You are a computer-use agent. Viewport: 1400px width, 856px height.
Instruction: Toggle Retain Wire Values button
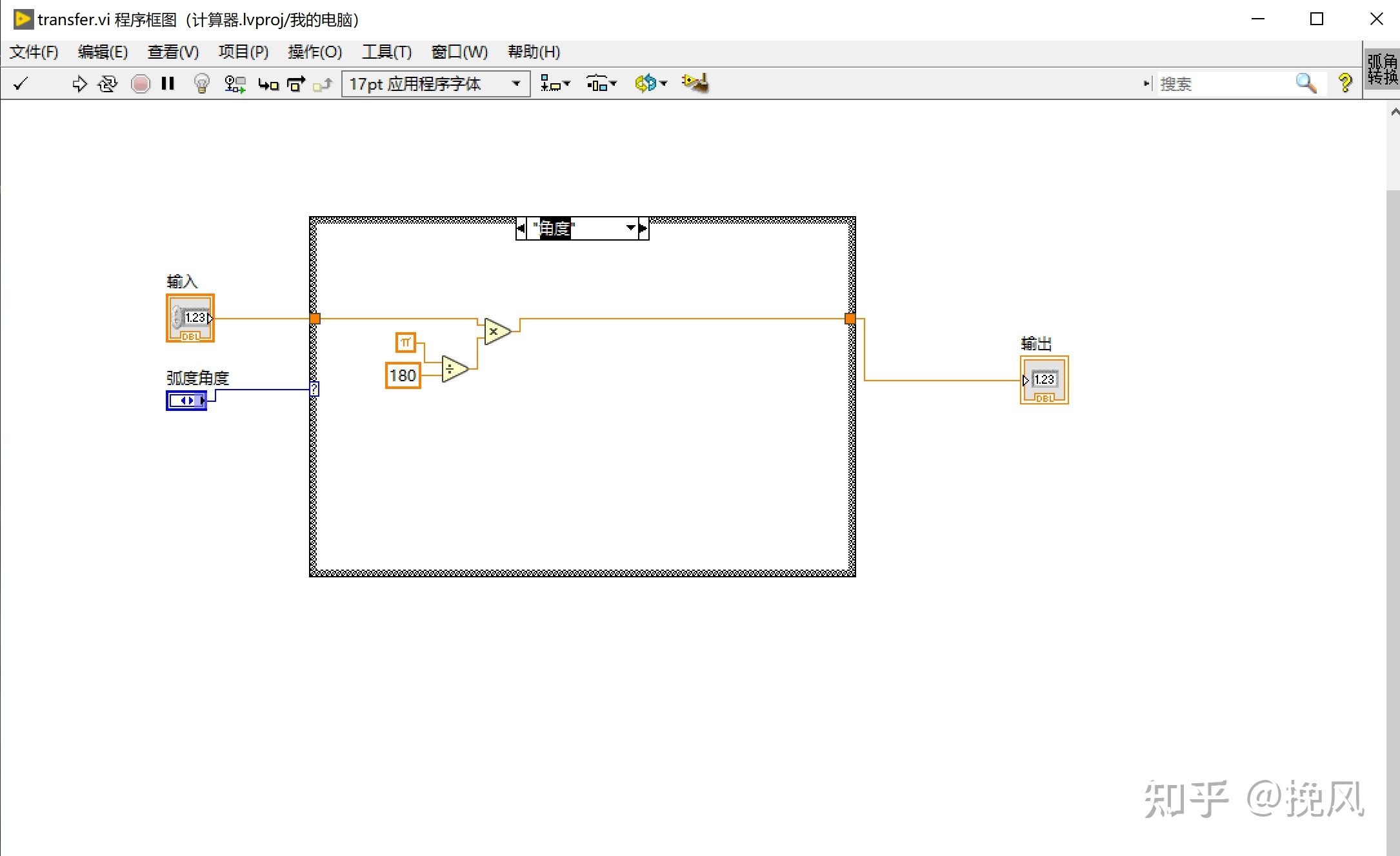(x=235, y=84)
